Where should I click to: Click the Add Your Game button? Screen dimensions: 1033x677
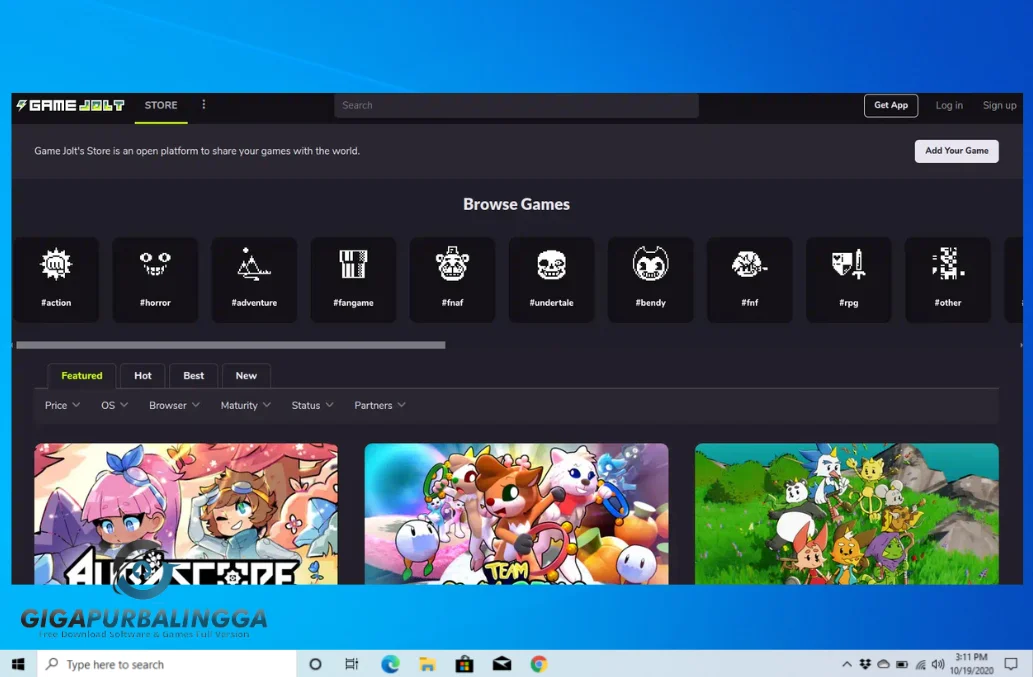pyautogui.click(x=957, y=151)
